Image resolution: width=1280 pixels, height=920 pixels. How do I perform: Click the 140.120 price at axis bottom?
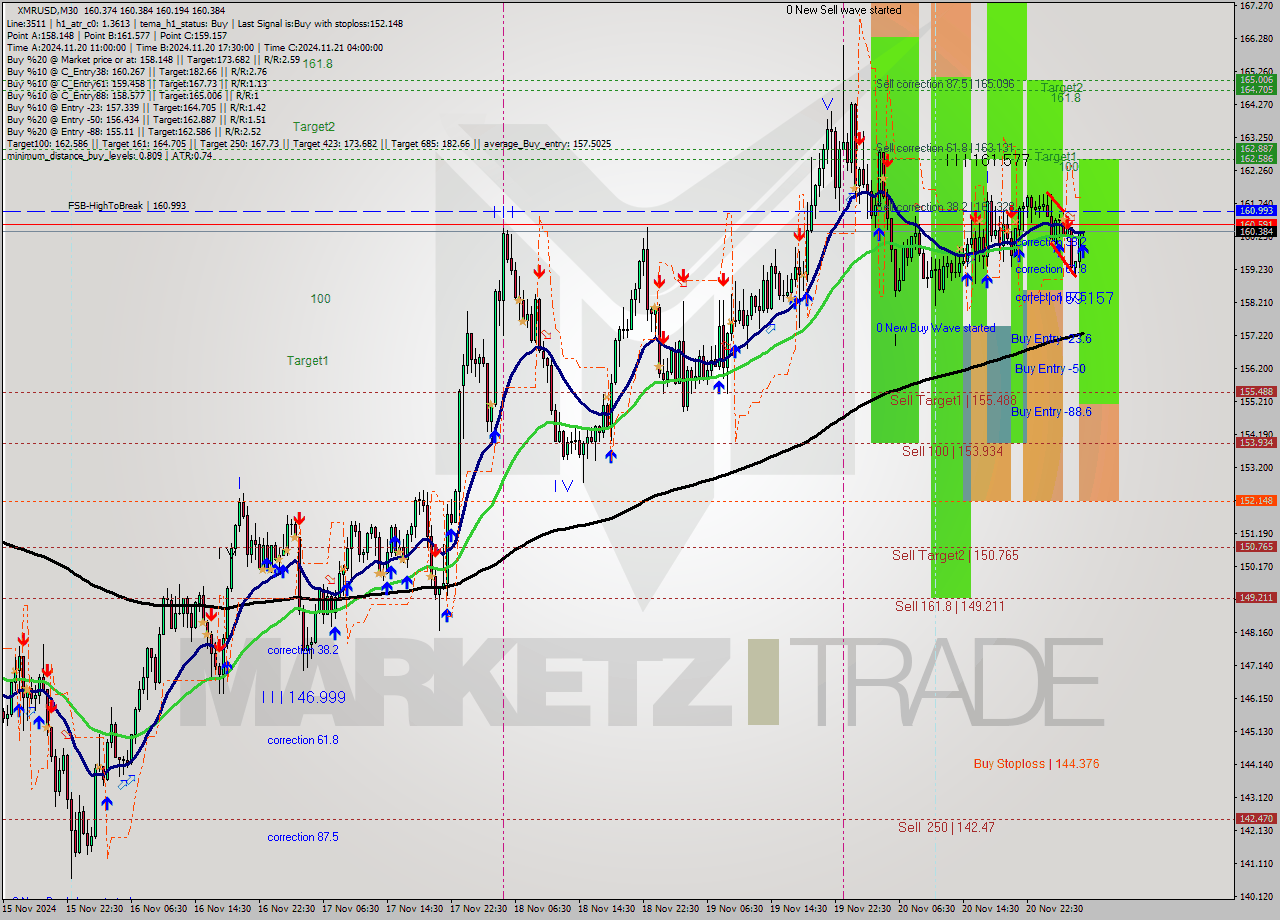coord(1256,897)
